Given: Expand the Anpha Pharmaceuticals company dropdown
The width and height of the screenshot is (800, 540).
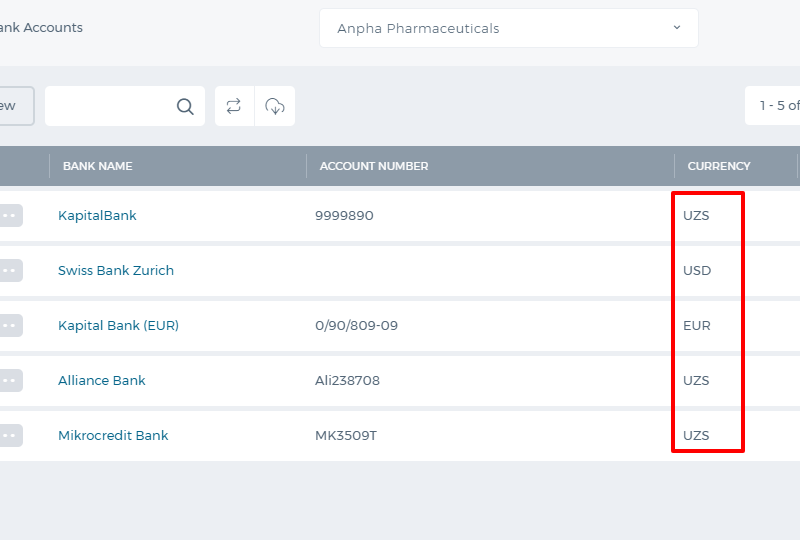Looking at the screenshot, I should point(509,28).
